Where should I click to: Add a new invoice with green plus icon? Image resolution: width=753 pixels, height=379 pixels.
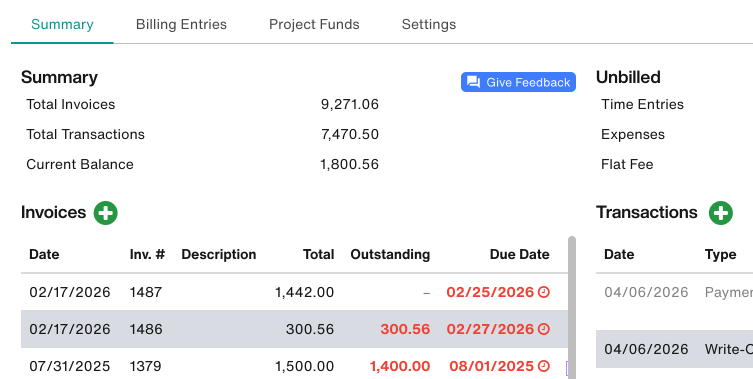[106, 213]
